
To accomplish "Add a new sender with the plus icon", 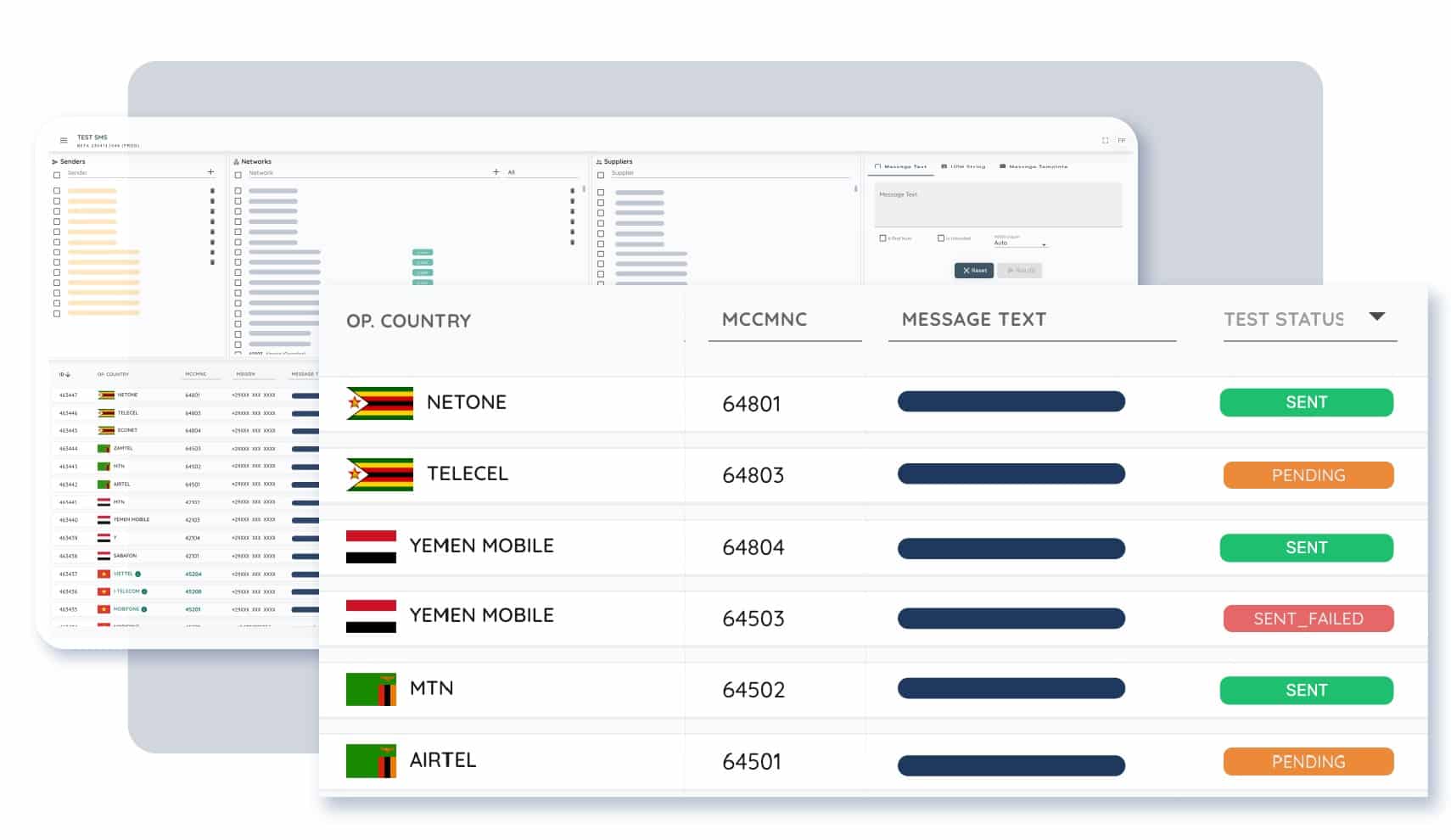I will pos(210,171).
